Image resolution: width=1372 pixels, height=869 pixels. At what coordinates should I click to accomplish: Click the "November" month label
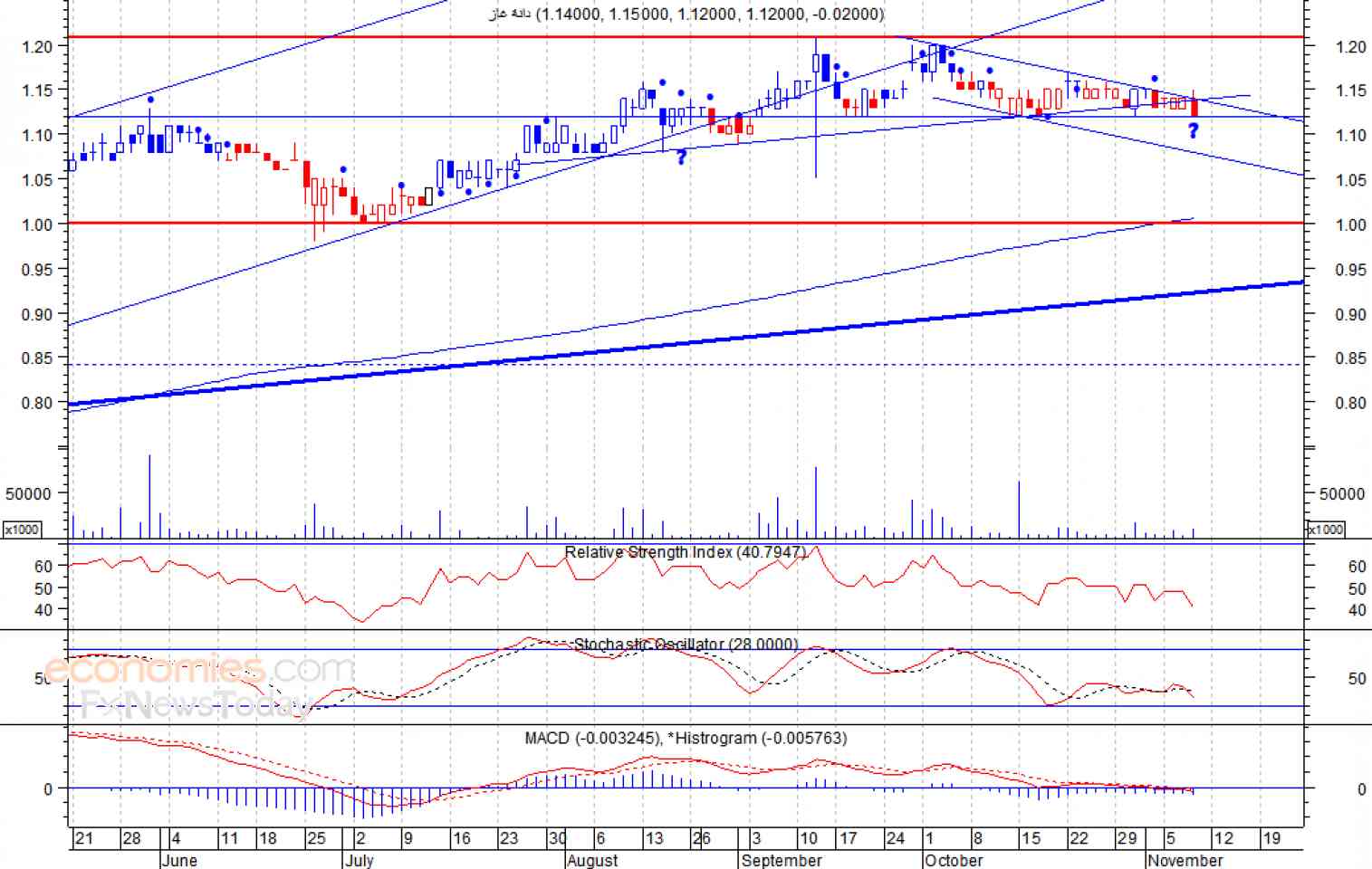1185,860
